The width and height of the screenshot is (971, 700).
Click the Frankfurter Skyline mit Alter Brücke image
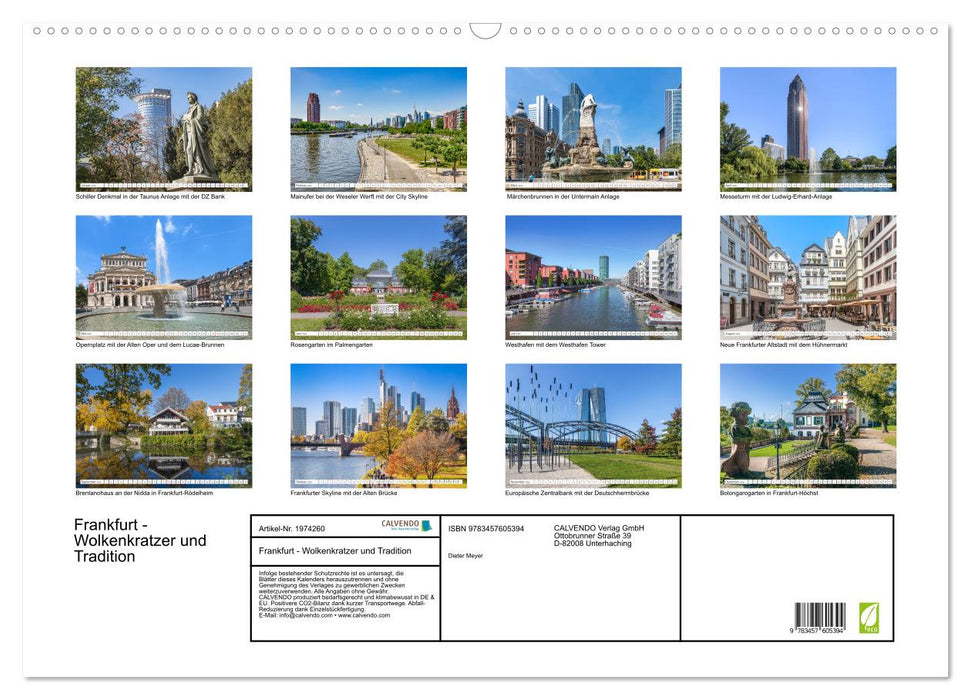click(378, 424)
